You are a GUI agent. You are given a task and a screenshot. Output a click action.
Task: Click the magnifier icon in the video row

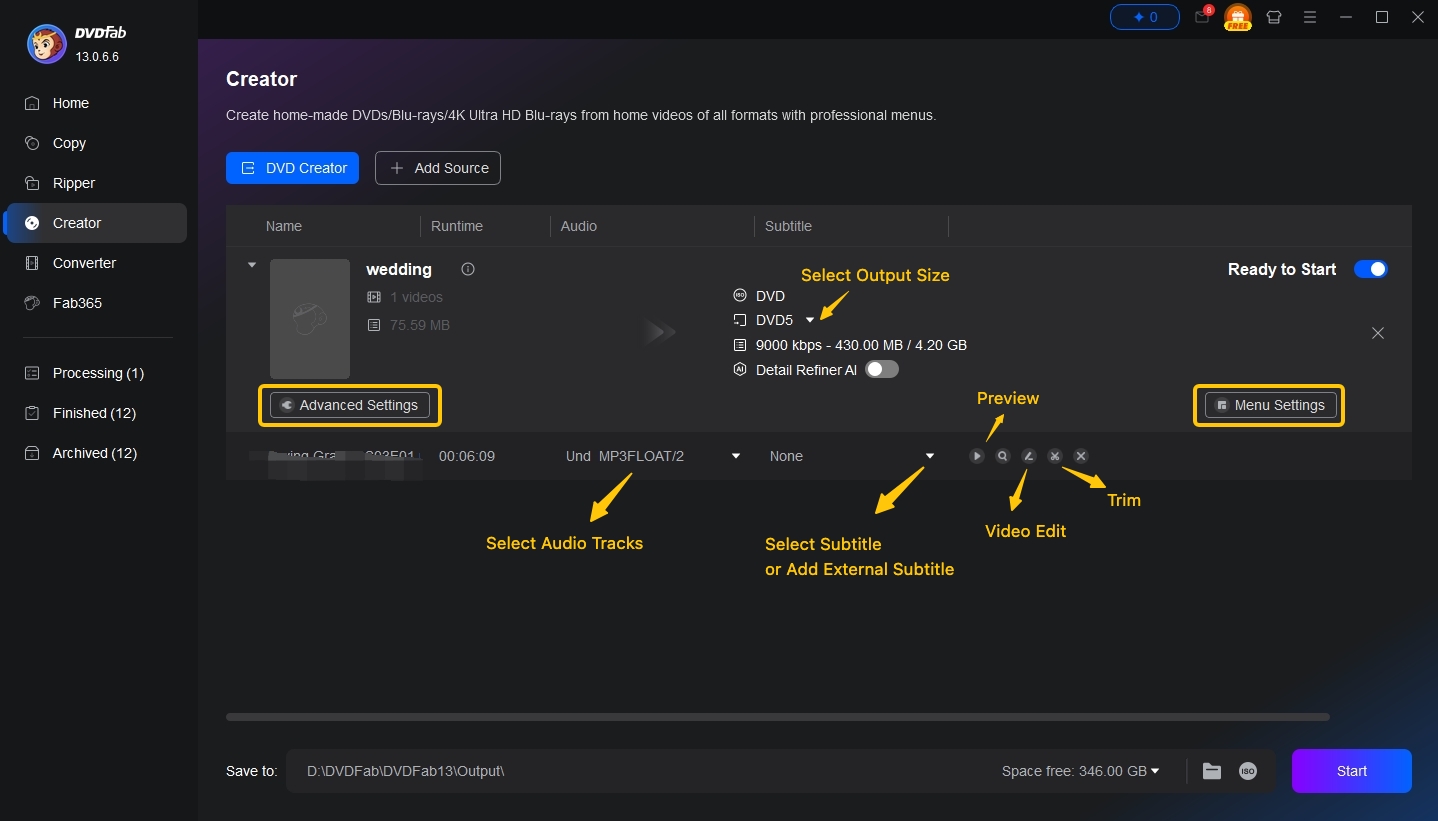[1003, 456]
